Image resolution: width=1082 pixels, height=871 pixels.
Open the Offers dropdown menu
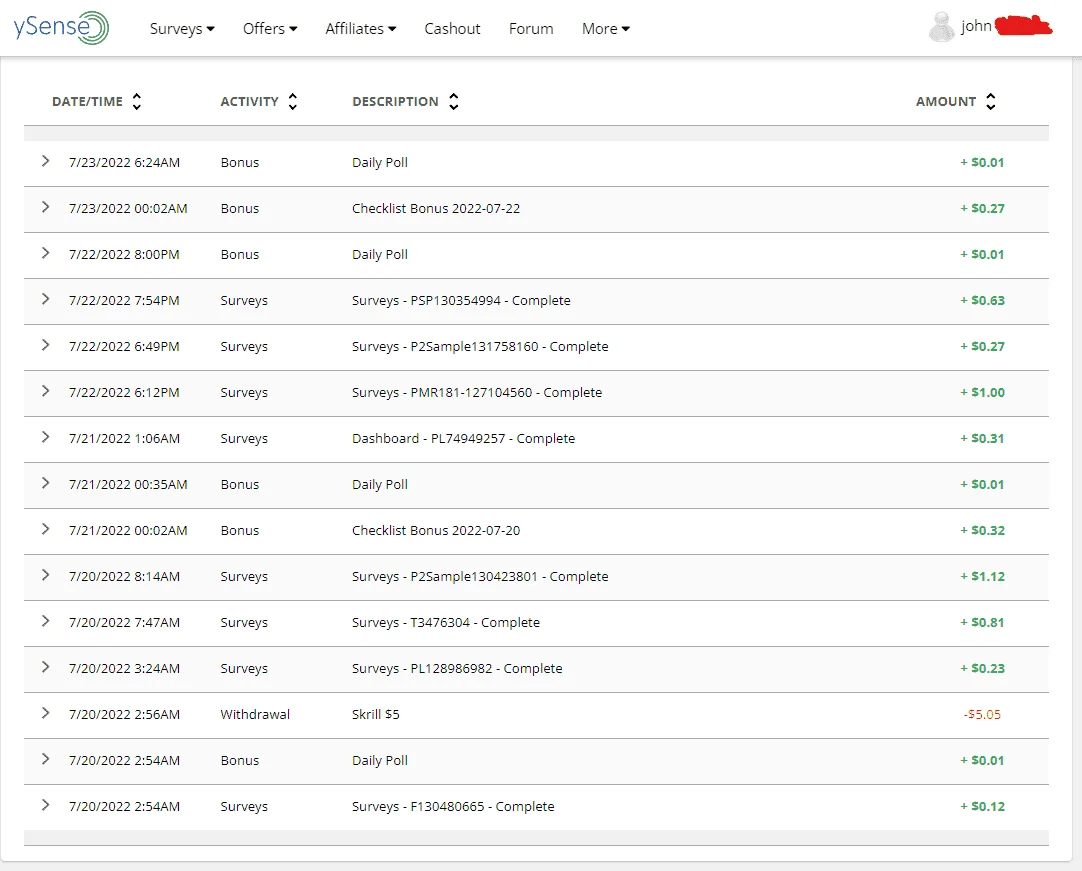(270, 29)
